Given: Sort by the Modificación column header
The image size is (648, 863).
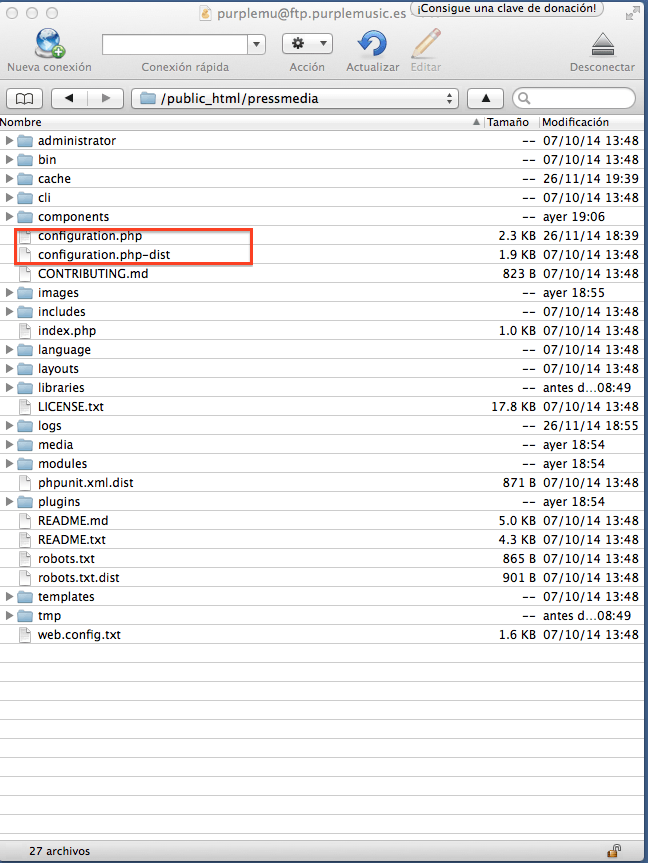Looking at the screenshot, I should click(x=575, y=122).
